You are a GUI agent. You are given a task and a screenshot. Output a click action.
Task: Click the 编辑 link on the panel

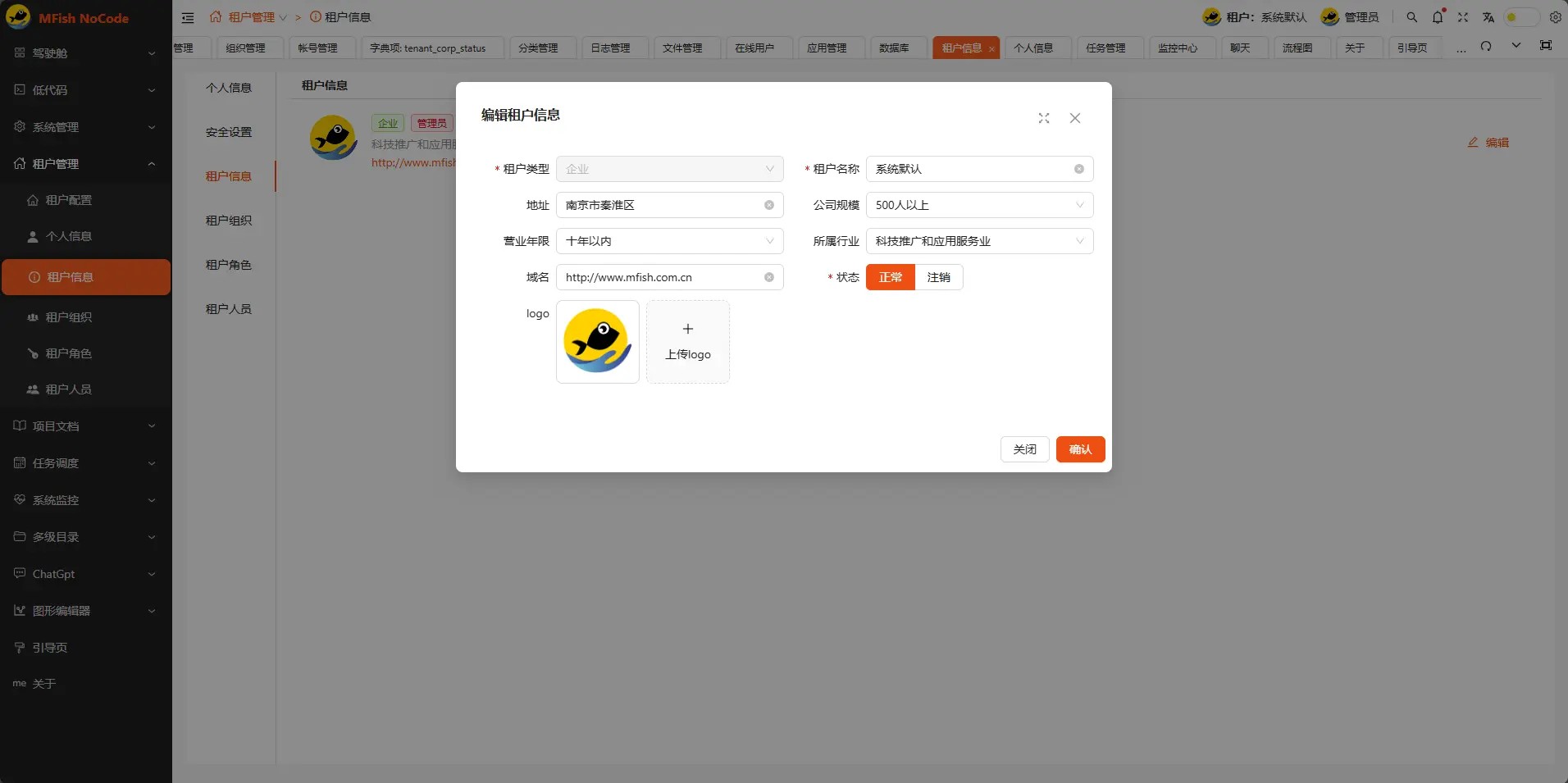(1489, 142)
